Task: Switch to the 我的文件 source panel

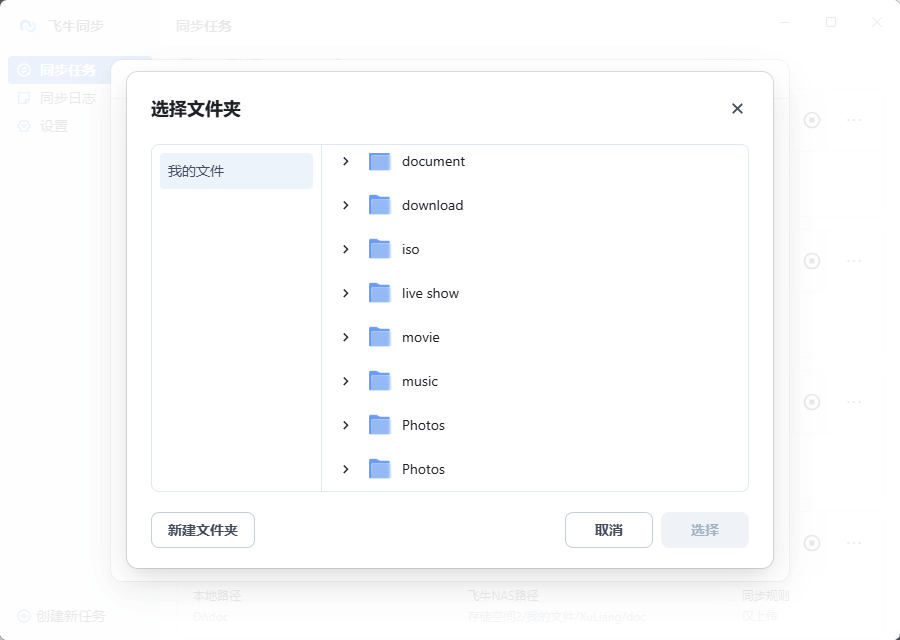Action: (235, 170)
